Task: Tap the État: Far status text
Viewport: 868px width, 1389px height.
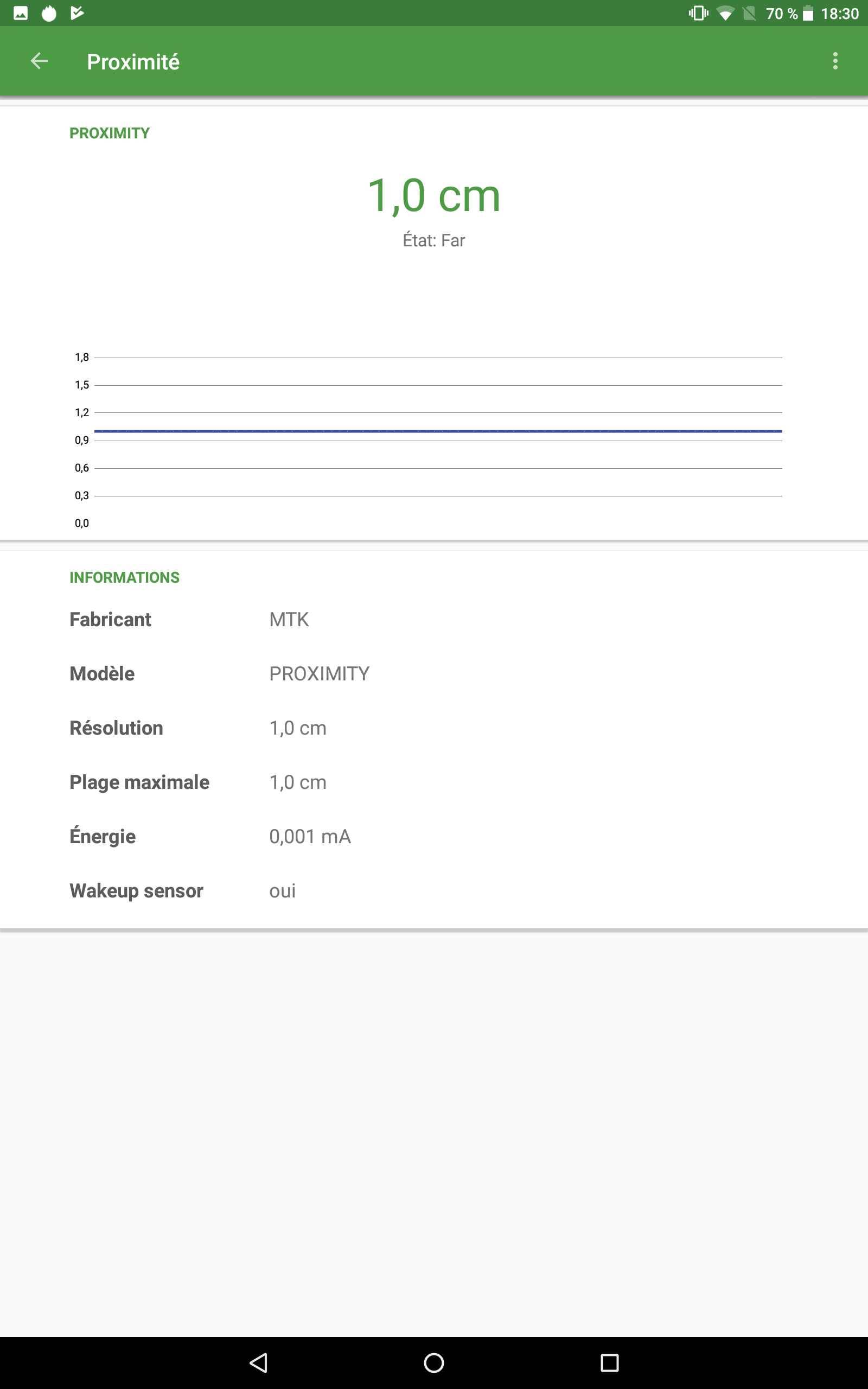Action: click(433, 240)
